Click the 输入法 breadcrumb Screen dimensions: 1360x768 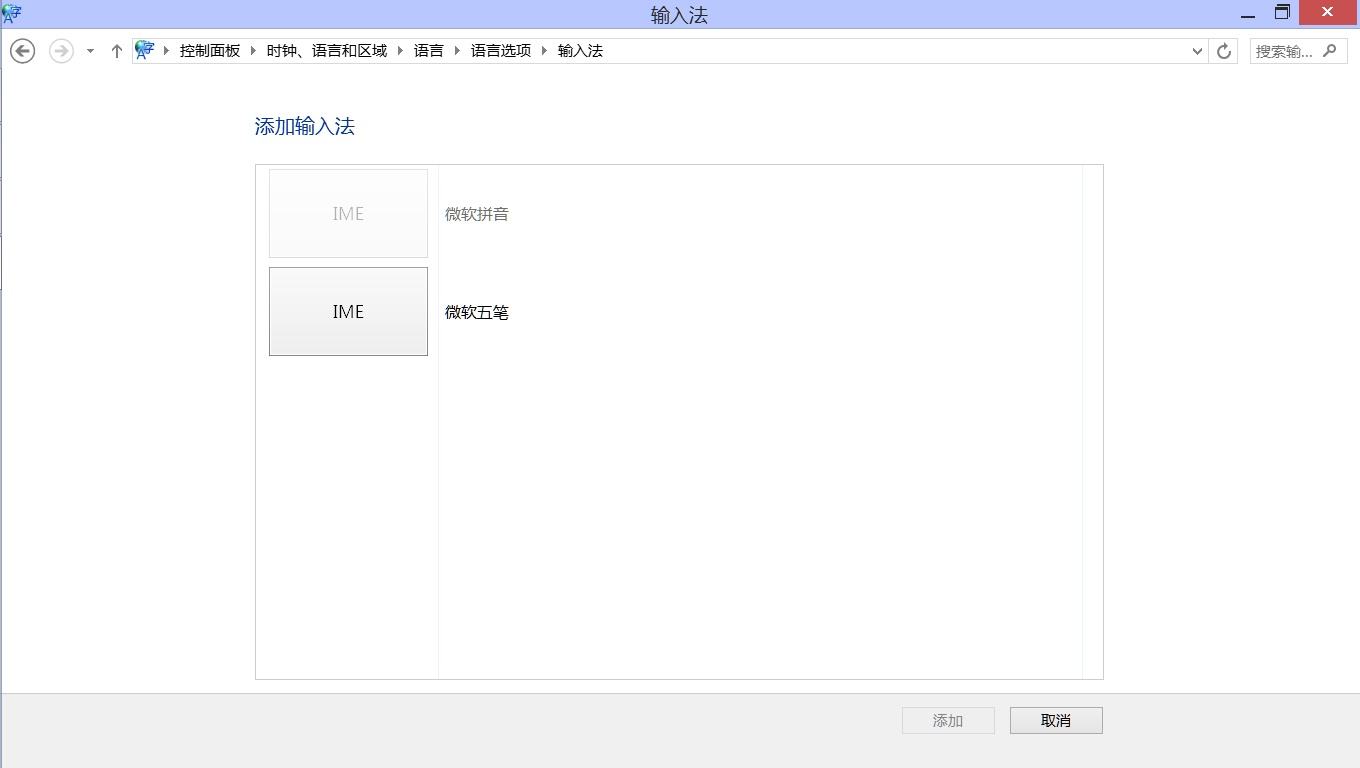(580, 51)
